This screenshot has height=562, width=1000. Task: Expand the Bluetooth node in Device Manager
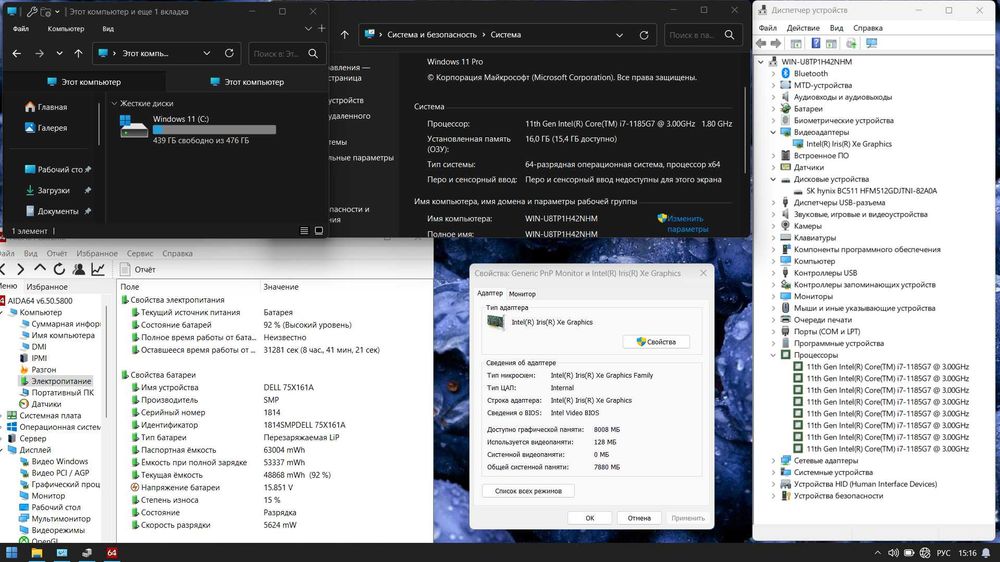(x=773, y=73)
